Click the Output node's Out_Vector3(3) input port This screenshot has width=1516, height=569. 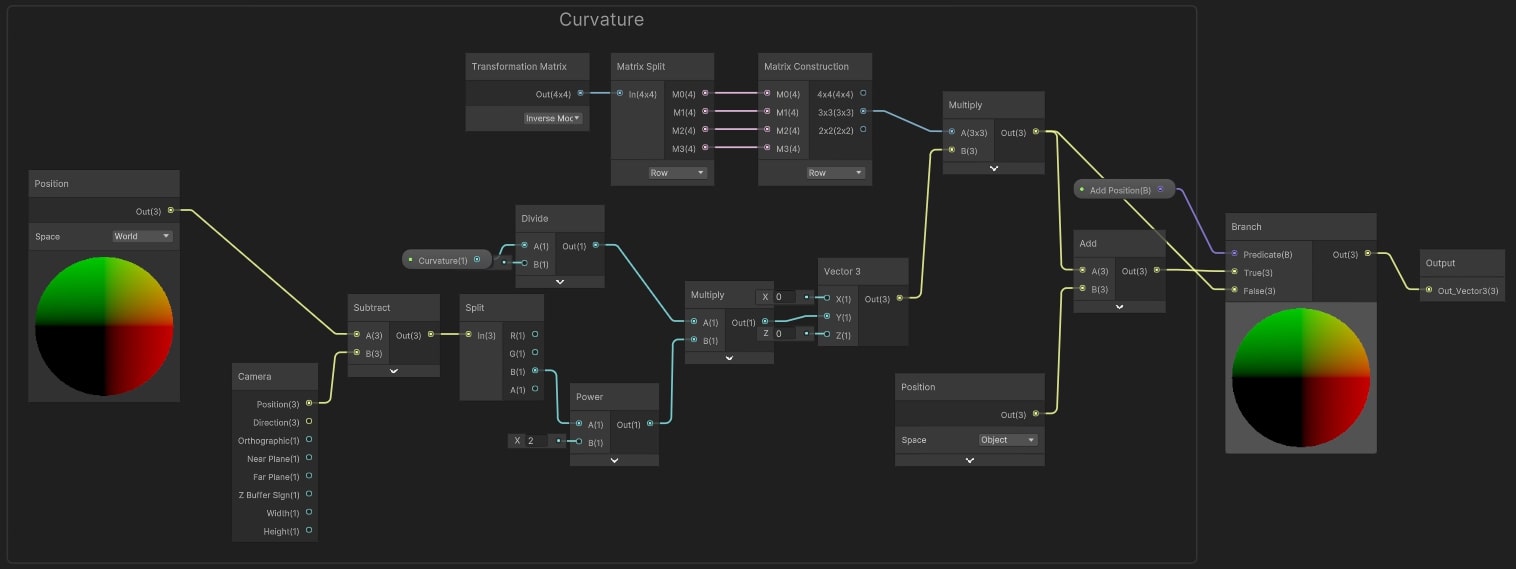tap(1429, 290)
